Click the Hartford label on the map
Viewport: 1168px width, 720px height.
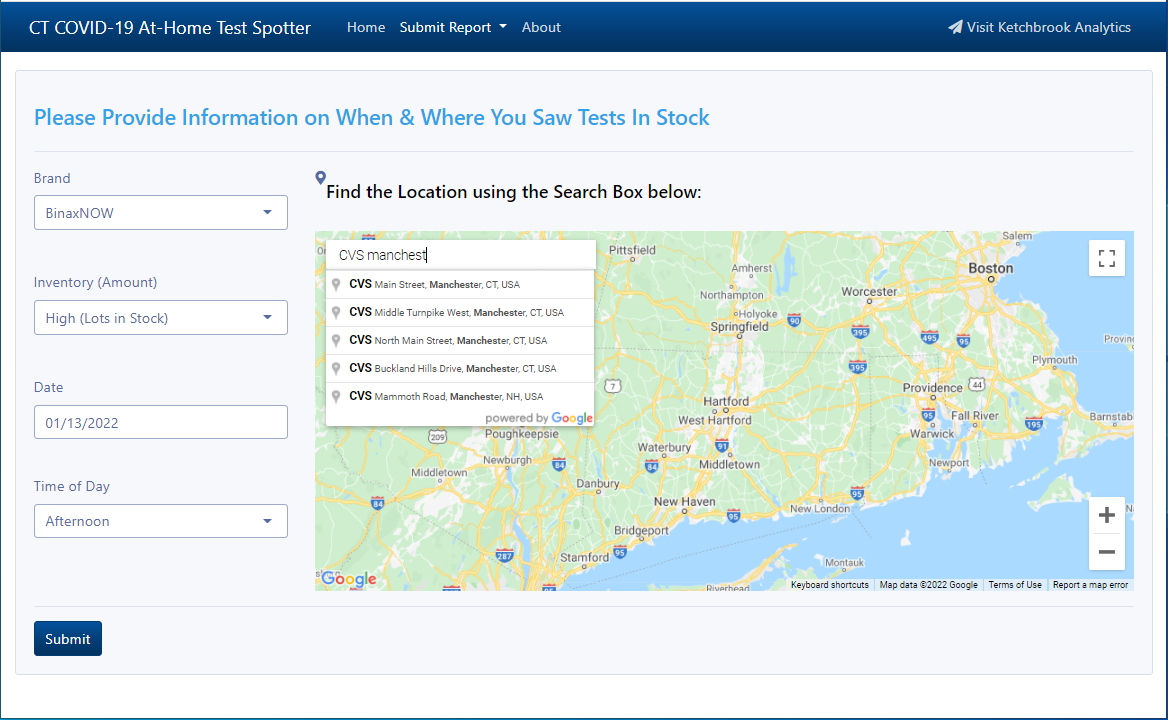726,401
